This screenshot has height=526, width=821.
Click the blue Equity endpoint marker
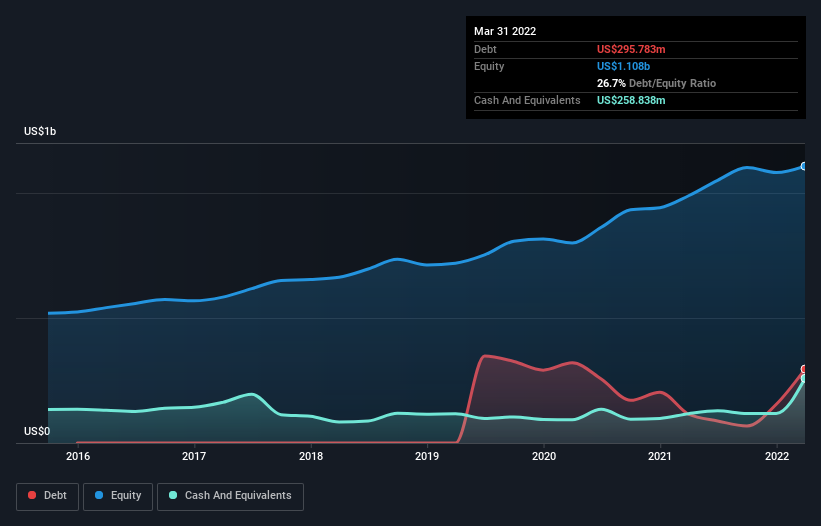[804, 166]
